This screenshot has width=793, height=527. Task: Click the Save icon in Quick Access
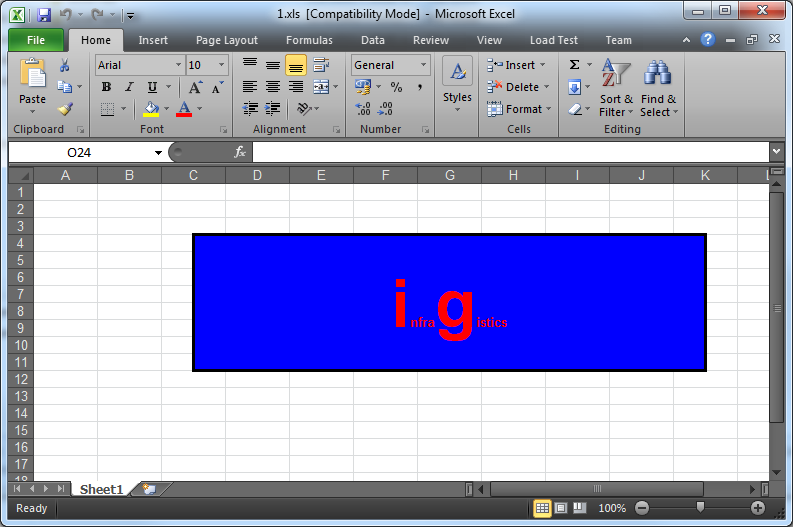43,15
